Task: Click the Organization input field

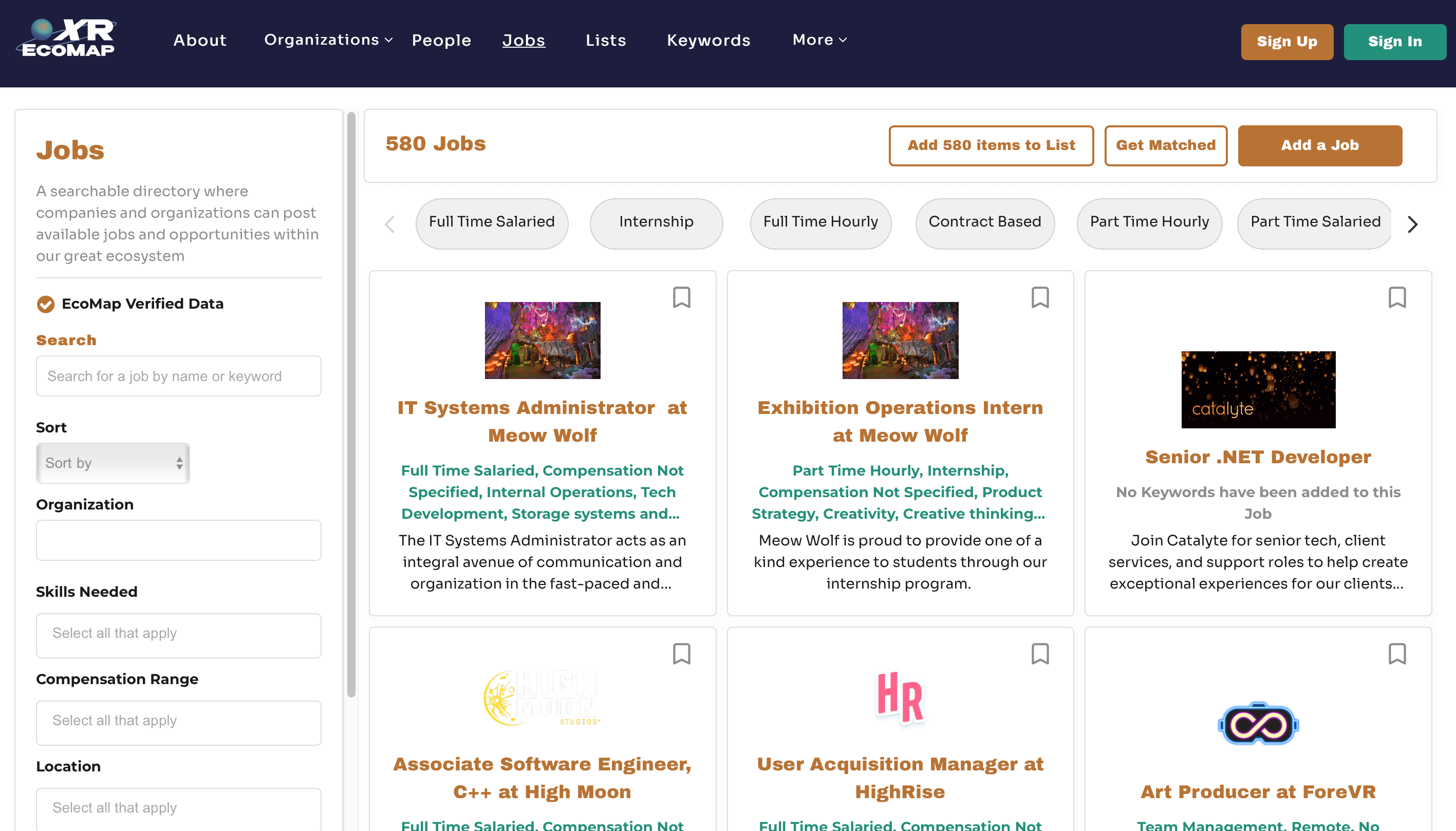Action: point(179,540)
